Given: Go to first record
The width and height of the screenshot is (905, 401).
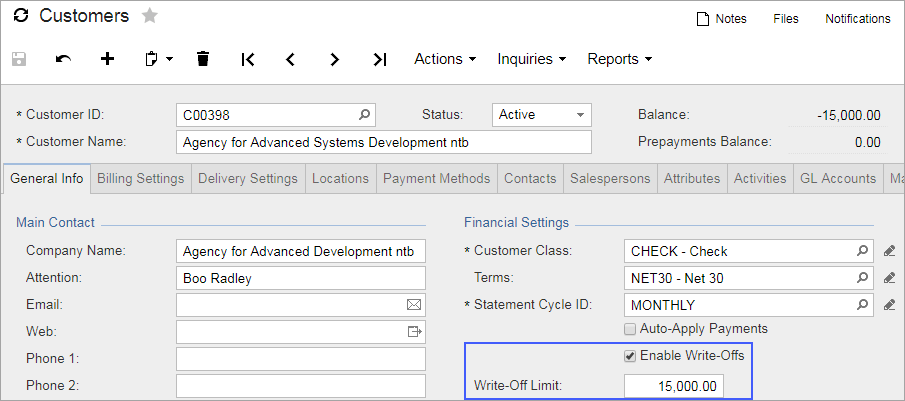Looking at the screenshot, I should (248, 59).
